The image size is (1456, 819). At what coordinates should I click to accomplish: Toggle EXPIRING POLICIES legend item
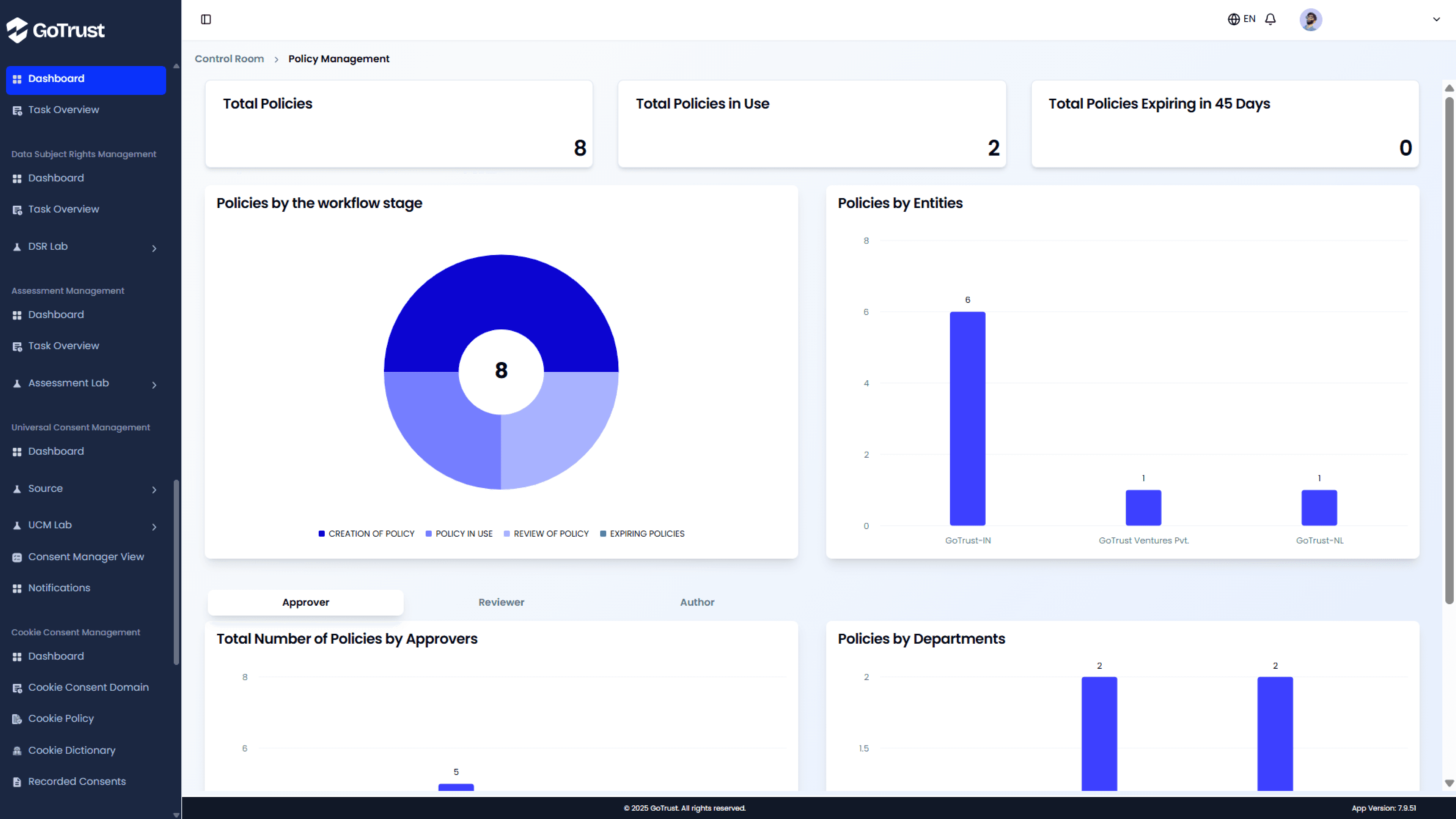pos(642,533)
